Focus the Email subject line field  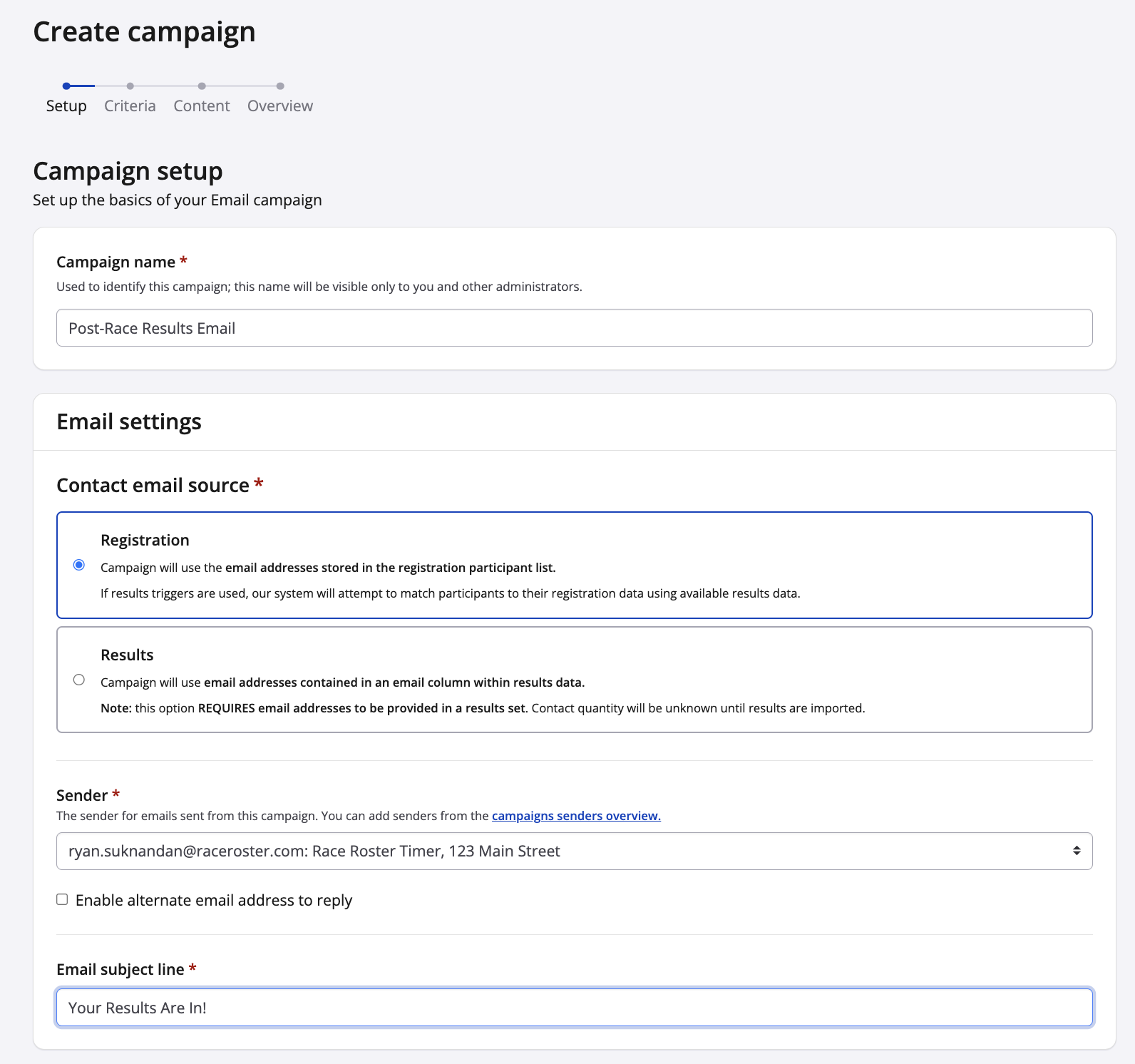pyautogui.click(x=574, y=1008)
